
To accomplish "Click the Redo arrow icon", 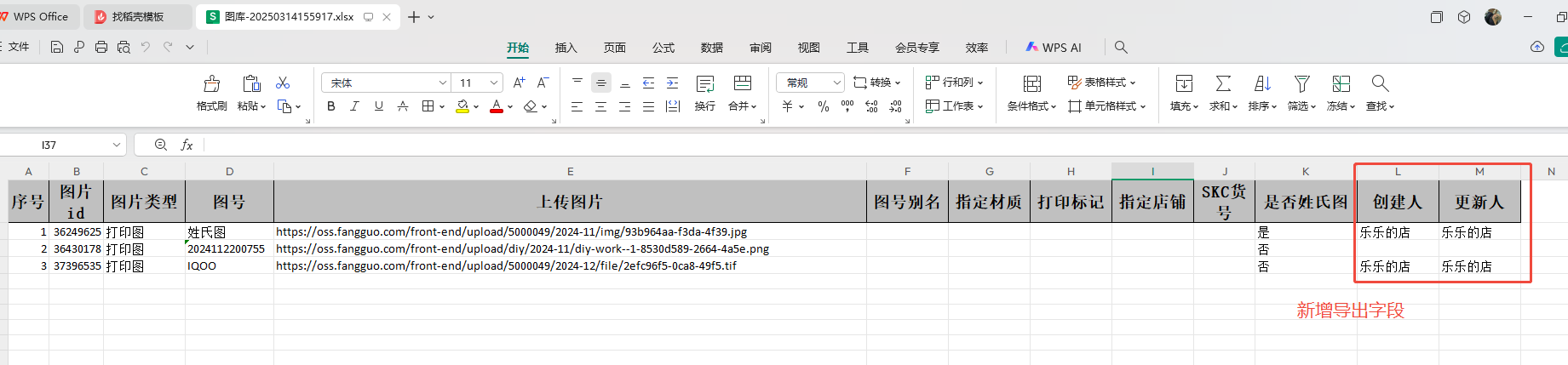I will (168, 47).
